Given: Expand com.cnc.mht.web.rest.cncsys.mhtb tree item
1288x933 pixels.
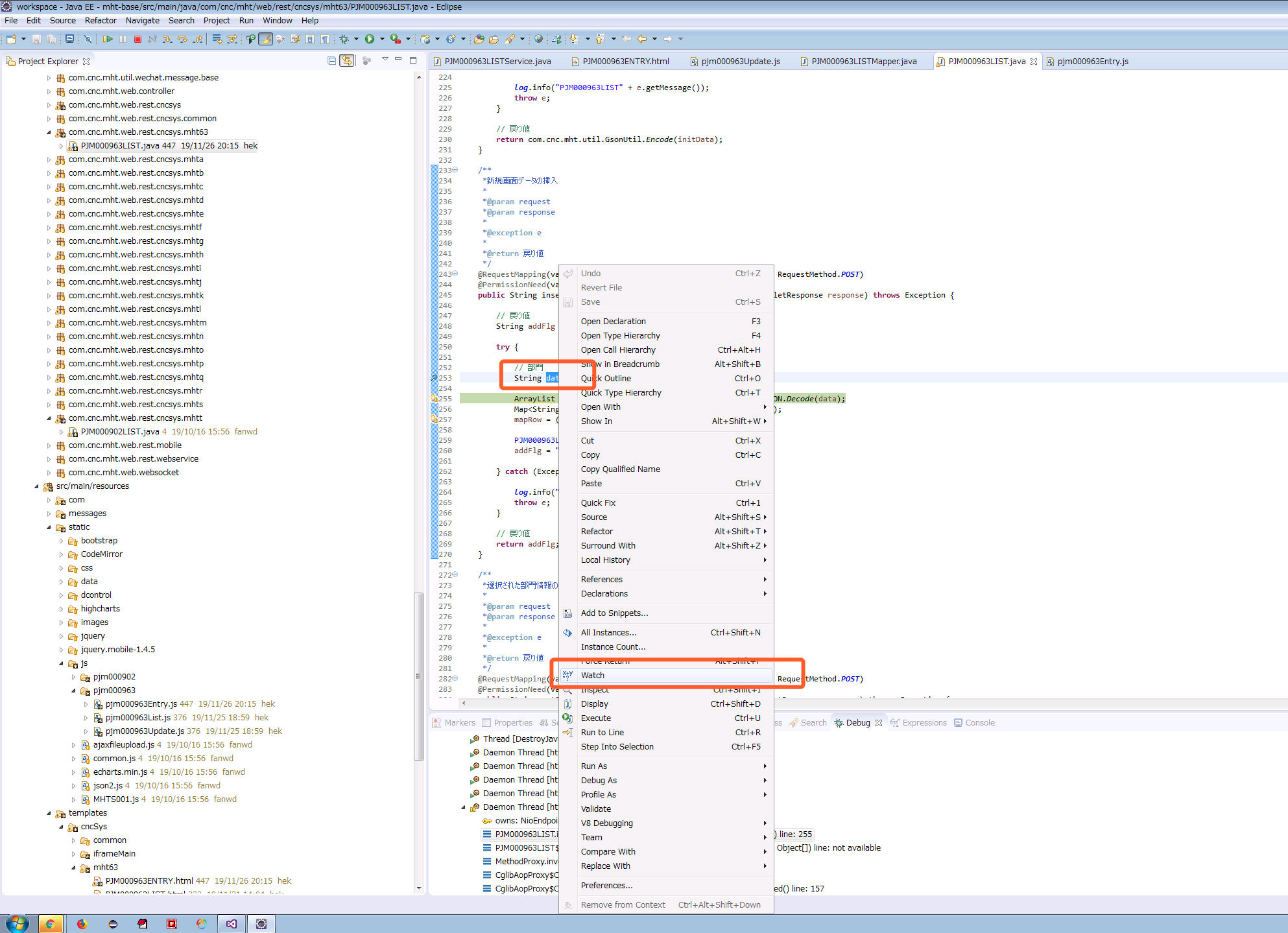Looking at the screenshot, I should click(x=49, y=172).
